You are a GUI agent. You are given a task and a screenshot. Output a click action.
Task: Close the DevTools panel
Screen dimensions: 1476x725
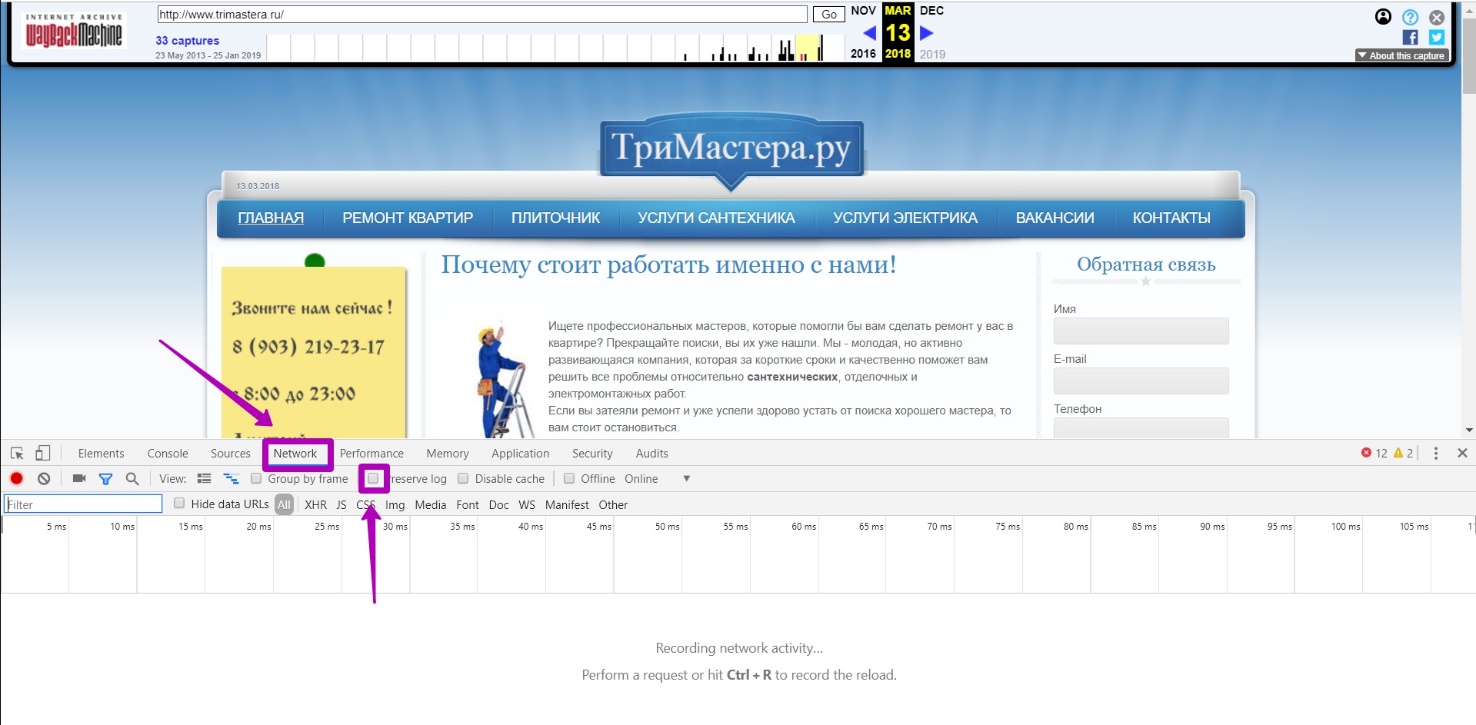pos(1462,454)
